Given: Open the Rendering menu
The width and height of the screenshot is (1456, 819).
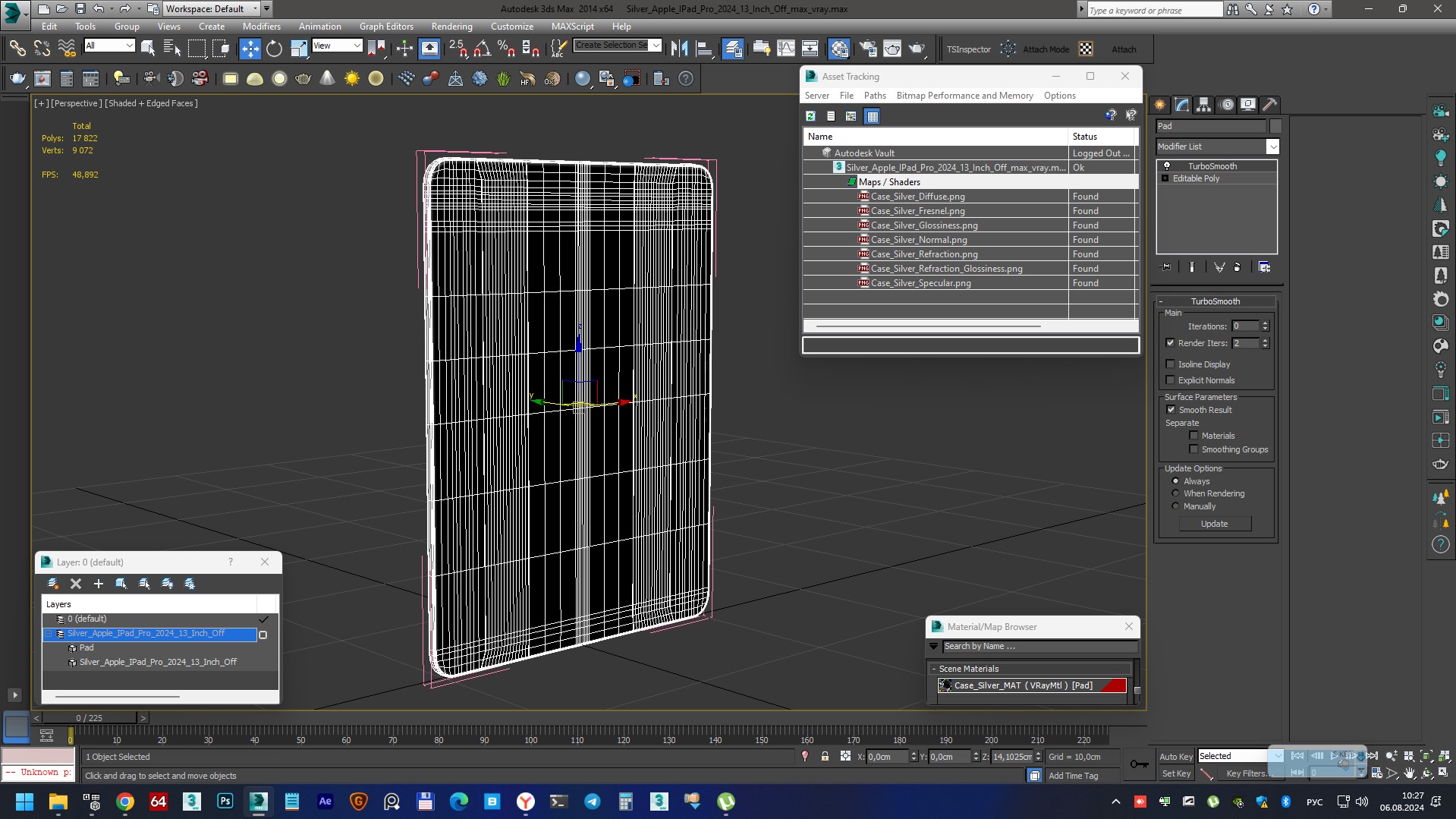Looking at the screenshot, I should (451, 26).
